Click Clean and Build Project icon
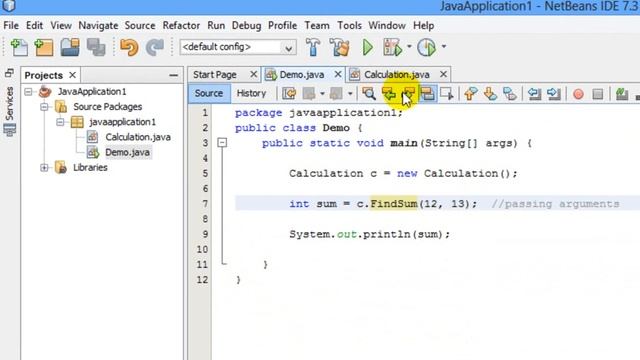Screen dimensions: 640x360 click(x=339, y=47)
